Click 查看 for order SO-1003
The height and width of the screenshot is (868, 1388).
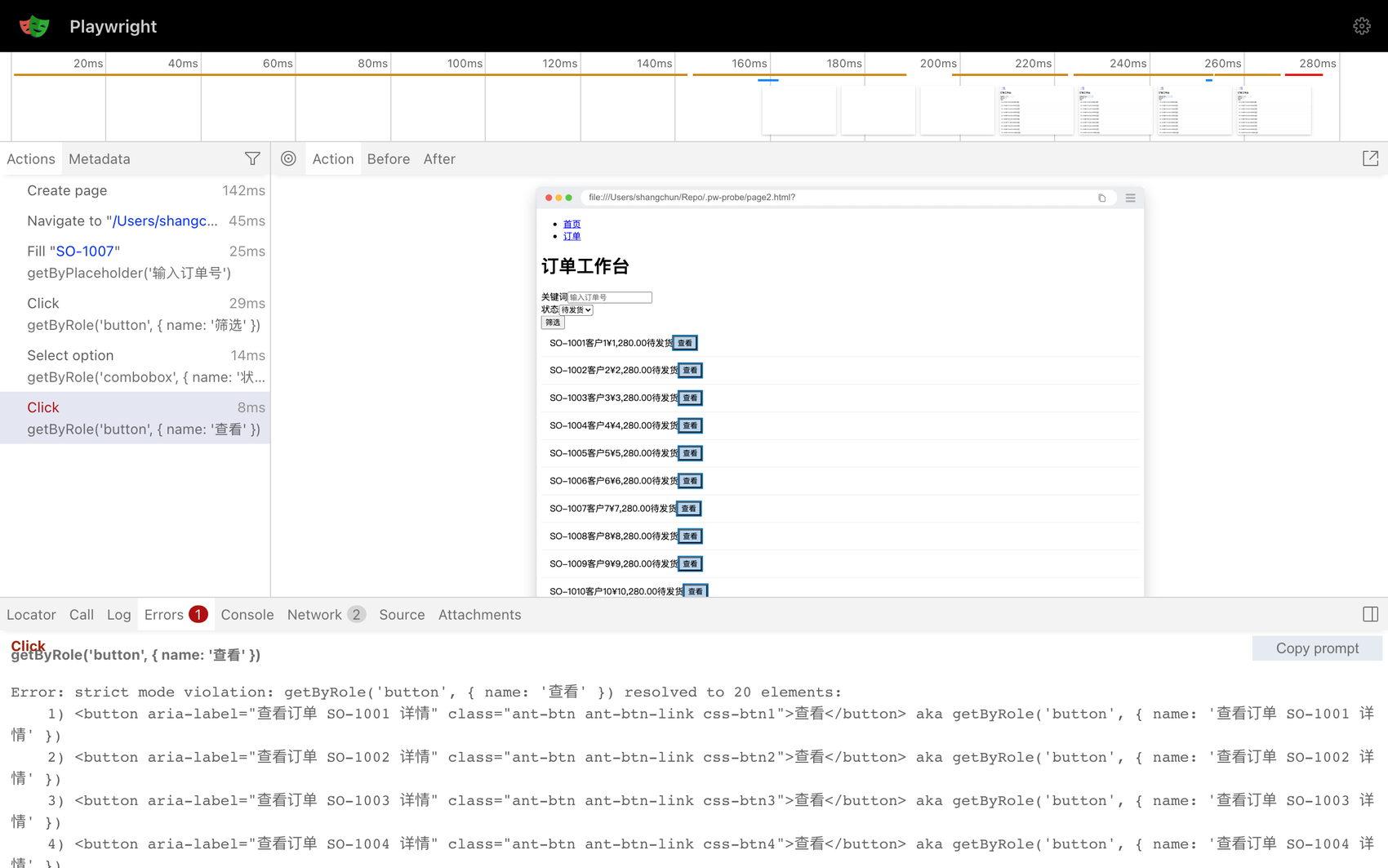(x=690, y=398)
